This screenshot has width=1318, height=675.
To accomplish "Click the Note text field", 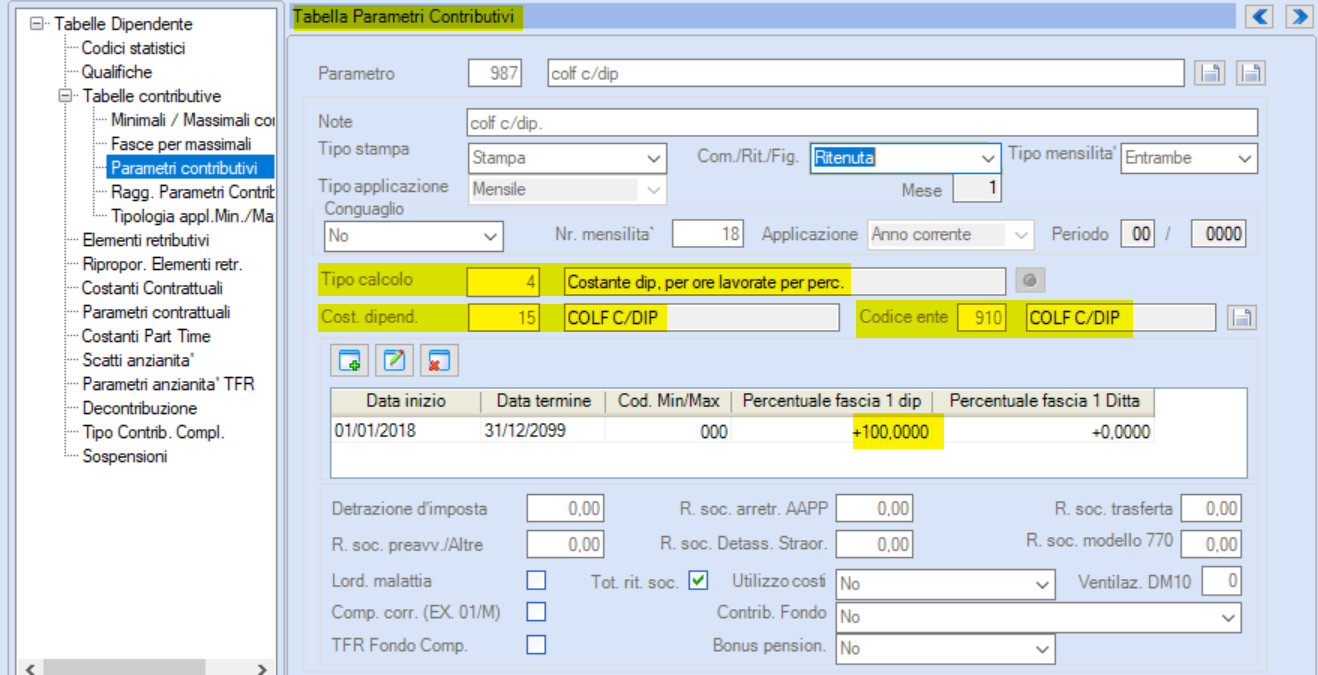I will tap(862, 122).
